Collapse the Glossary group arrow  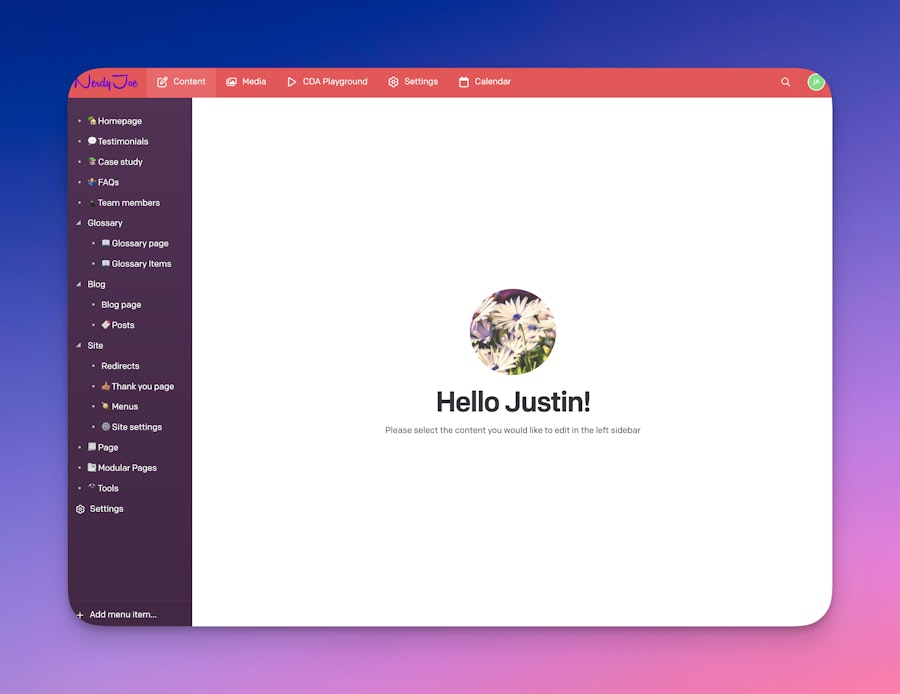(x=79, y=223)
